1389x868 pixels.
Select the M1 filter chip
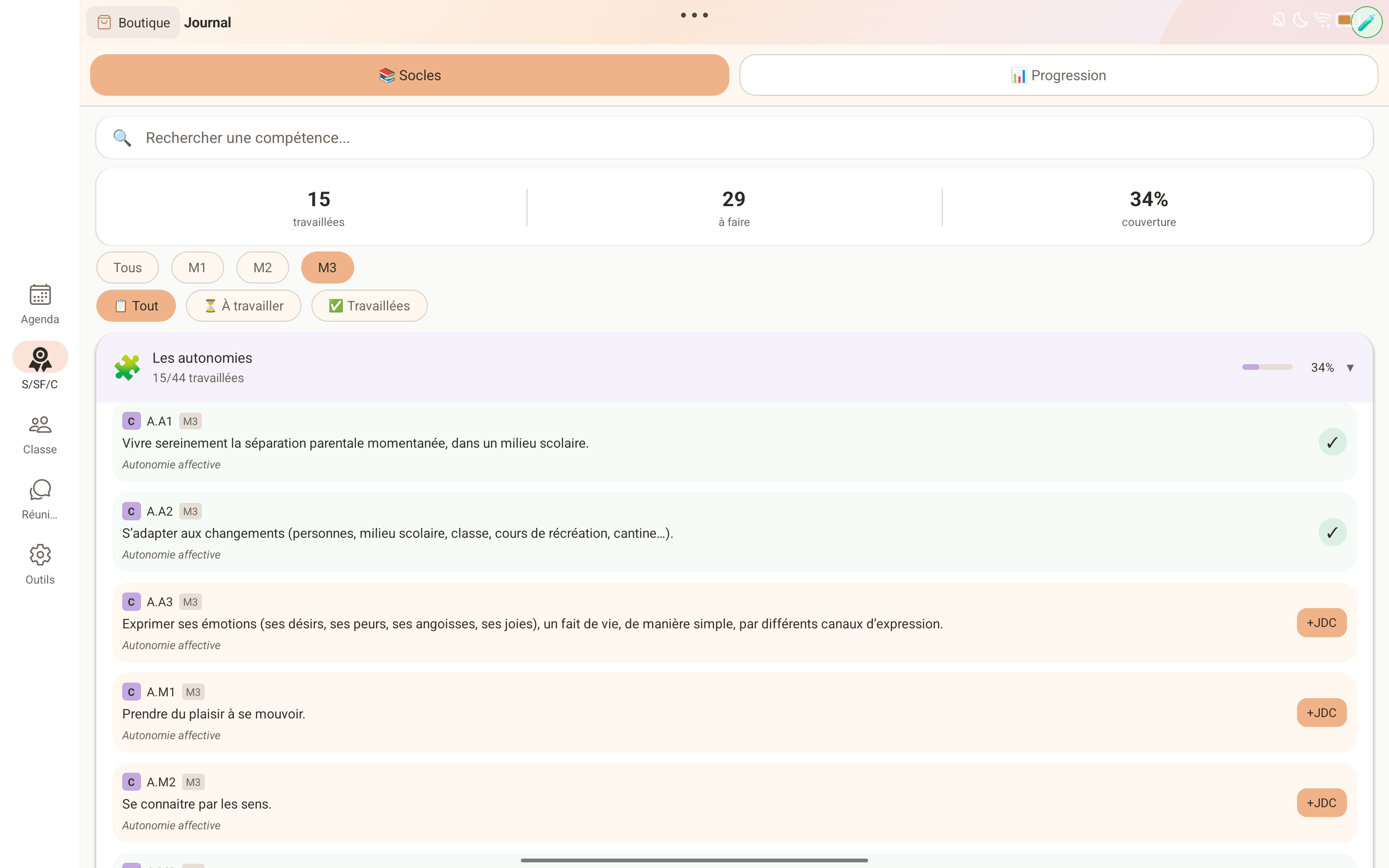[x=197, y=267]
